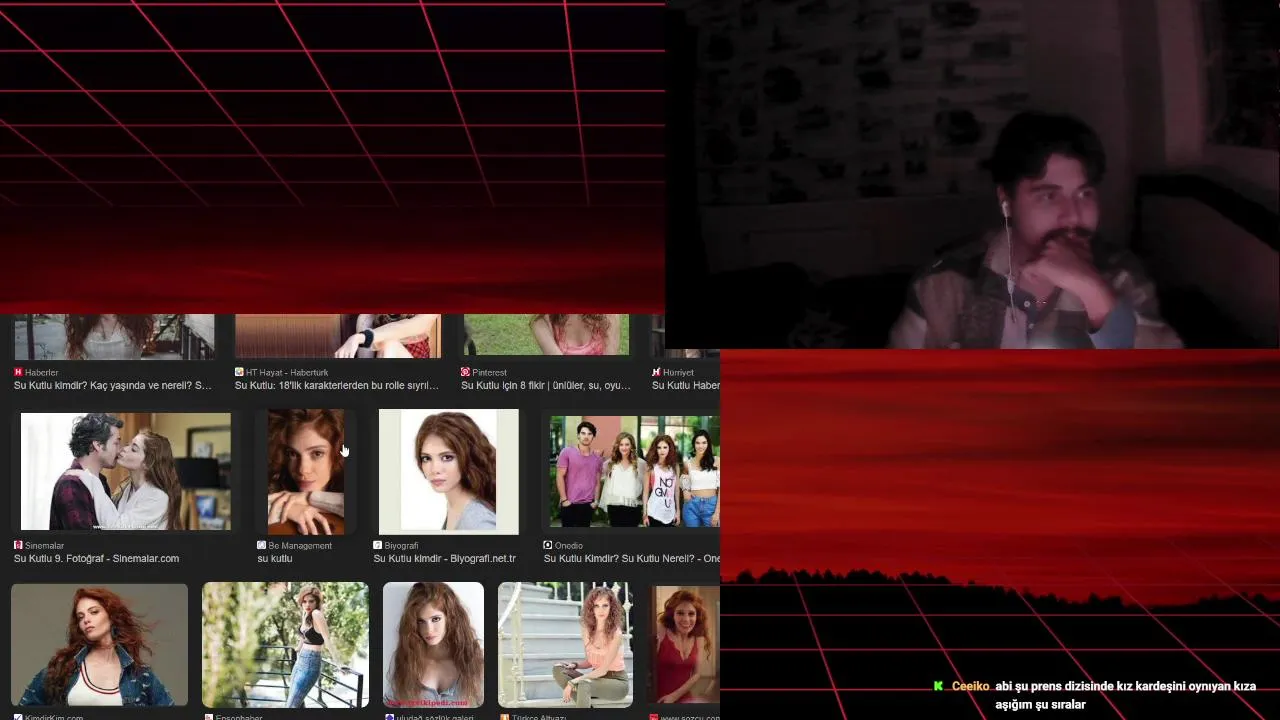Viewport: 1280px width, 720px height.
Task: Open the Hürriyet source label
Action: 678,372
